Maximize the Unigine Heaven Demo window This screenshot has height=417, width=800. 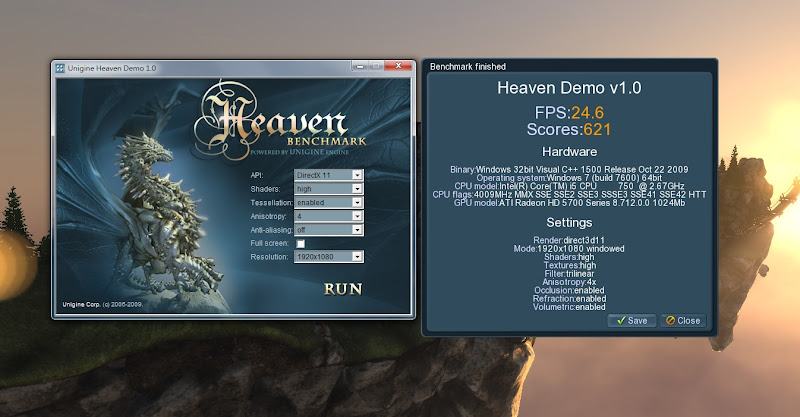376,66
